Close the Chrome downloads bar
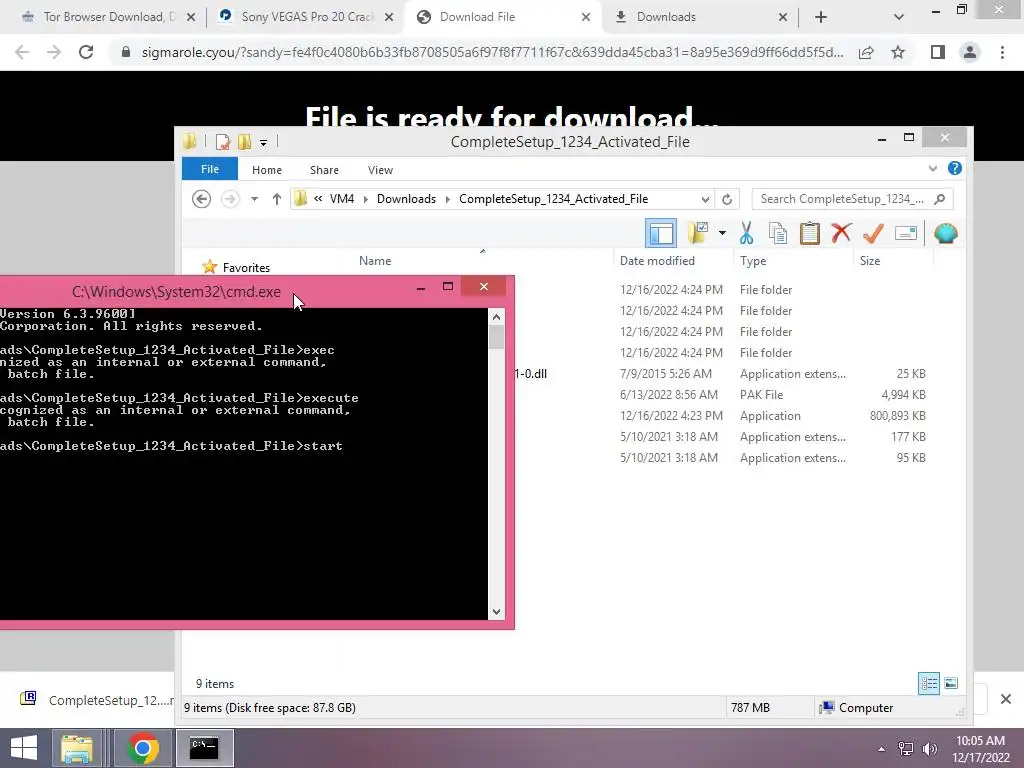Image resolution: width=1024 pixels, height=768 pixels. click(x=1006, y=699)
